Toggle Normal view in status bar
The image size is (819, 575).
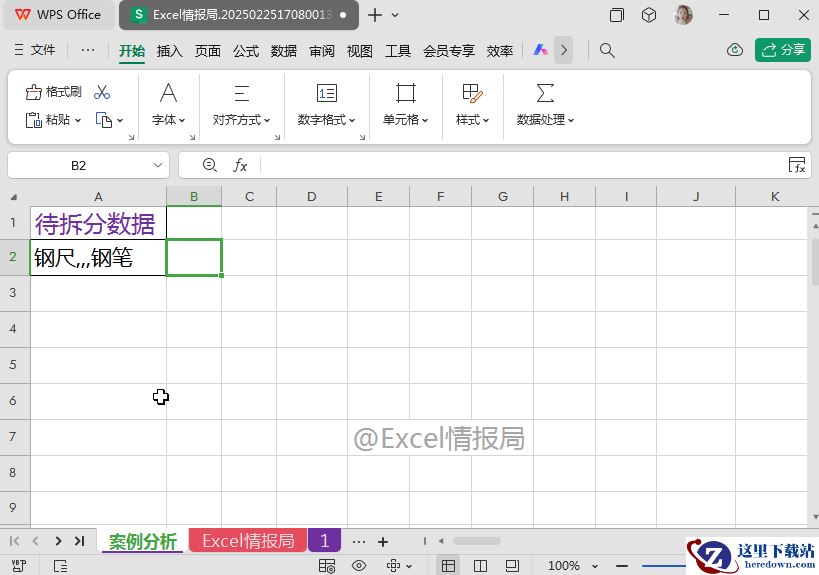[448, 566]
